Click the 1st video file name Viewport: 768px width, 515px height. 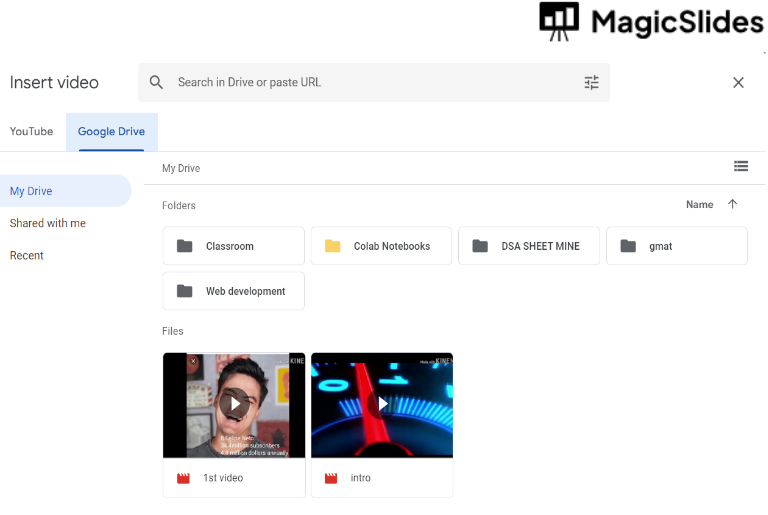(x=223, y=478)
